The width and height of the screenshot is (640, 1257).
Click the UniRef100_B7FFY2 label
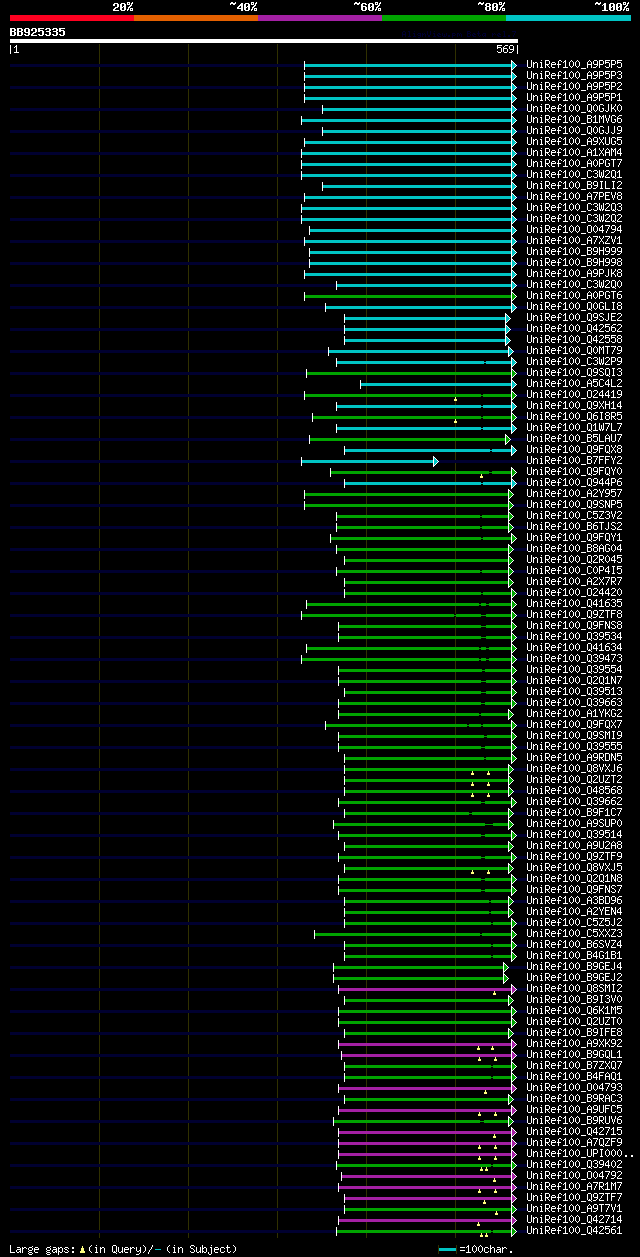coord(573,460)
